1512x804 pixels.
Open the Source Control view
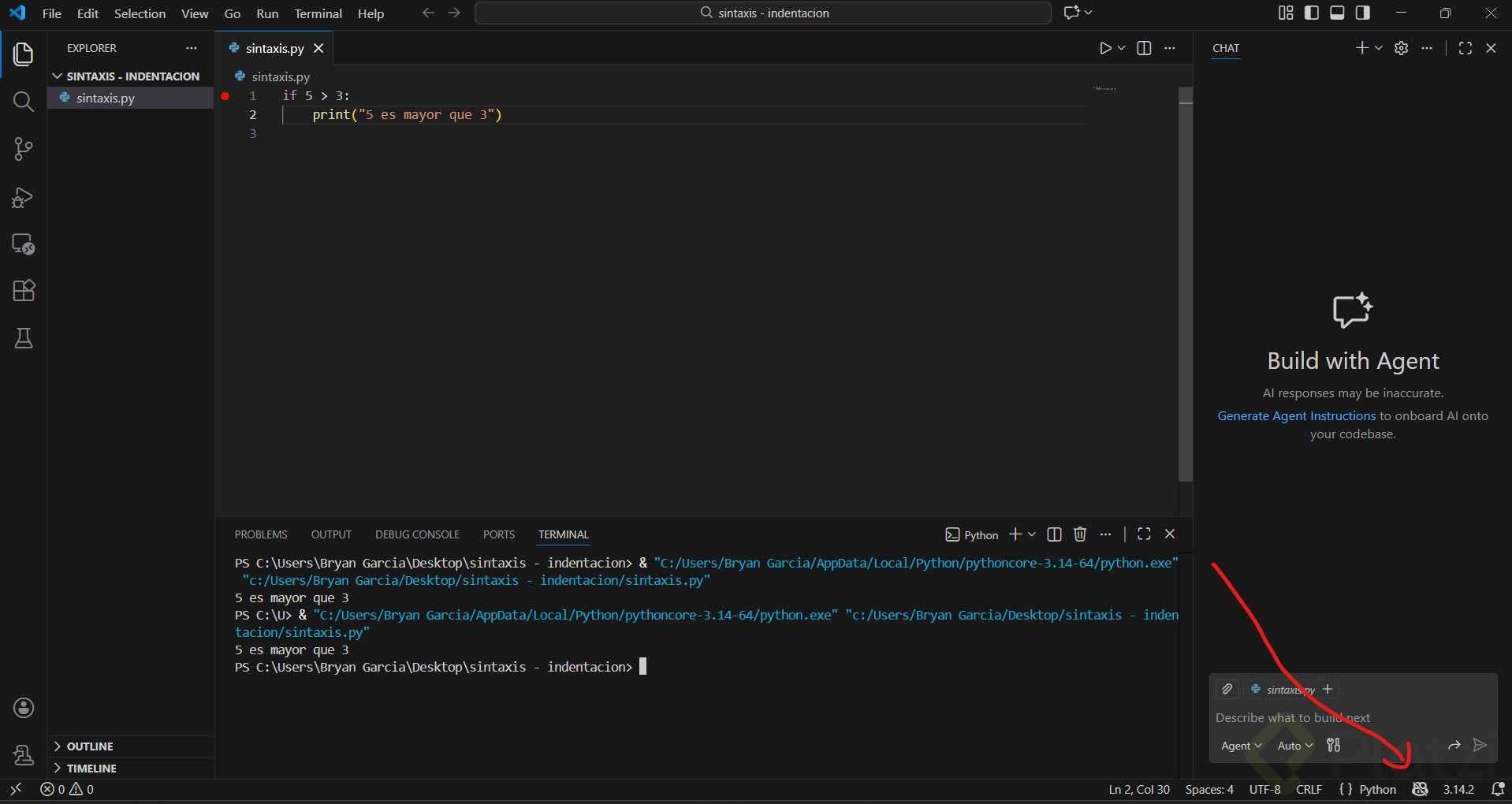coord(24,149)
